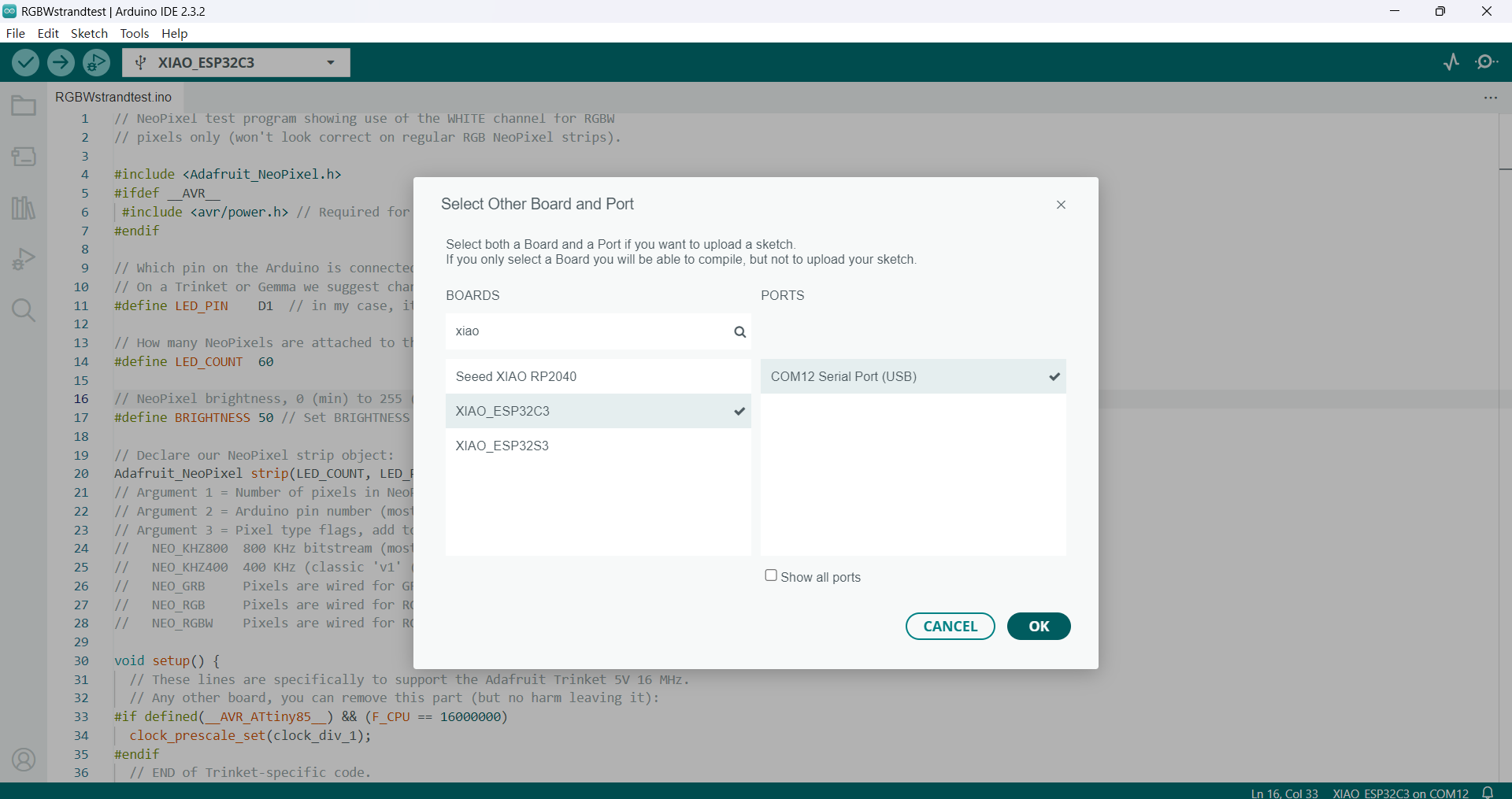Open the Tools menu
The width and height of the screenshot is (1512, 799).
[x=135, y=33]
